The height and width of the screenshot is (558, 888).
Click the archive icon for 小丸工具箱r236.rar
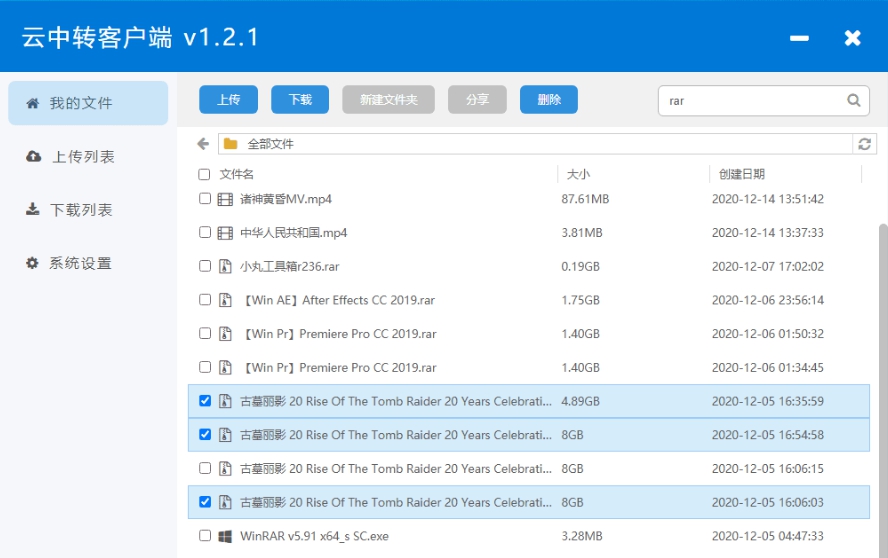[x=225, y=266]
